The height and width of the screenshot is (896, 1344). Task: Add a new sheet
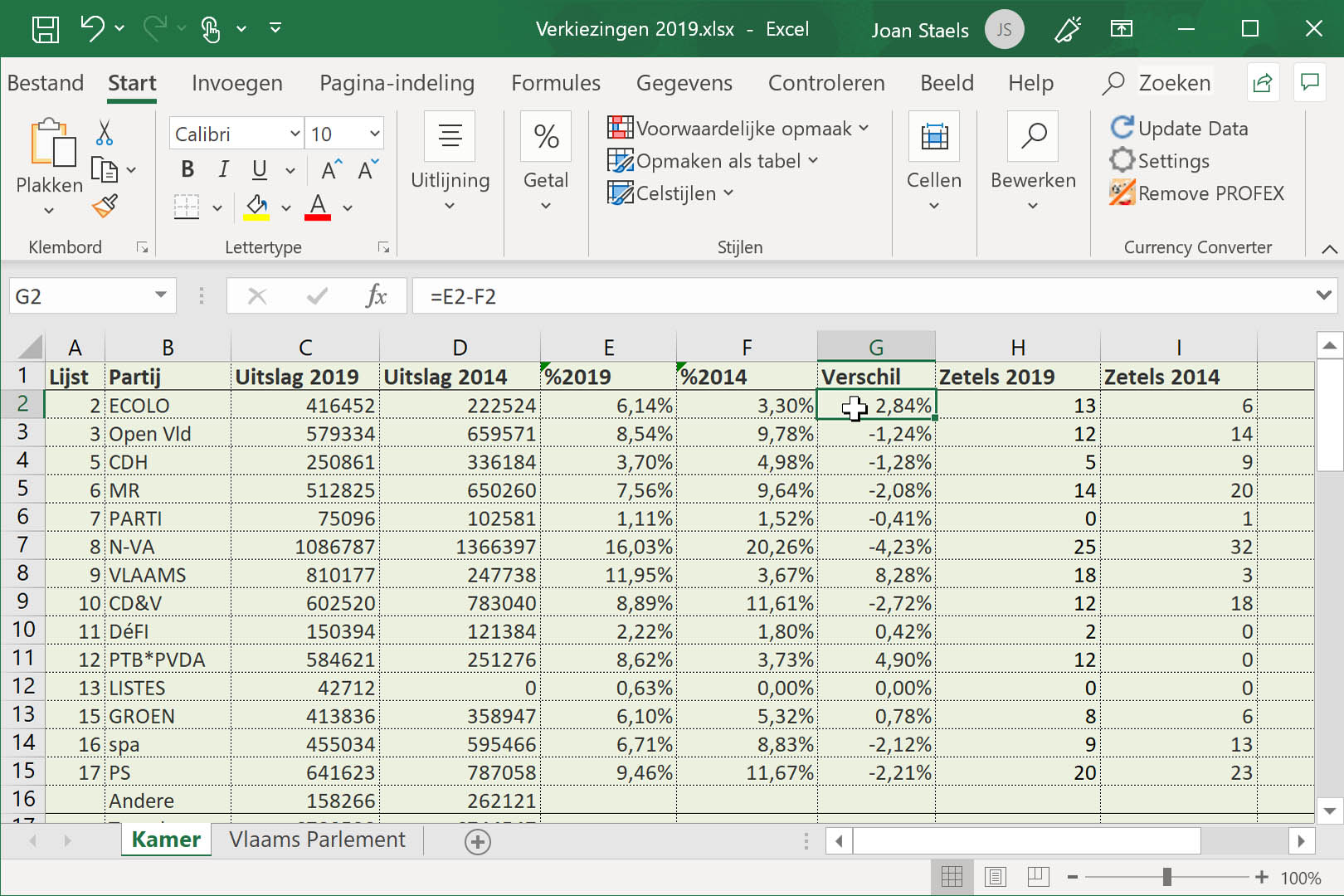click(478, 841)
